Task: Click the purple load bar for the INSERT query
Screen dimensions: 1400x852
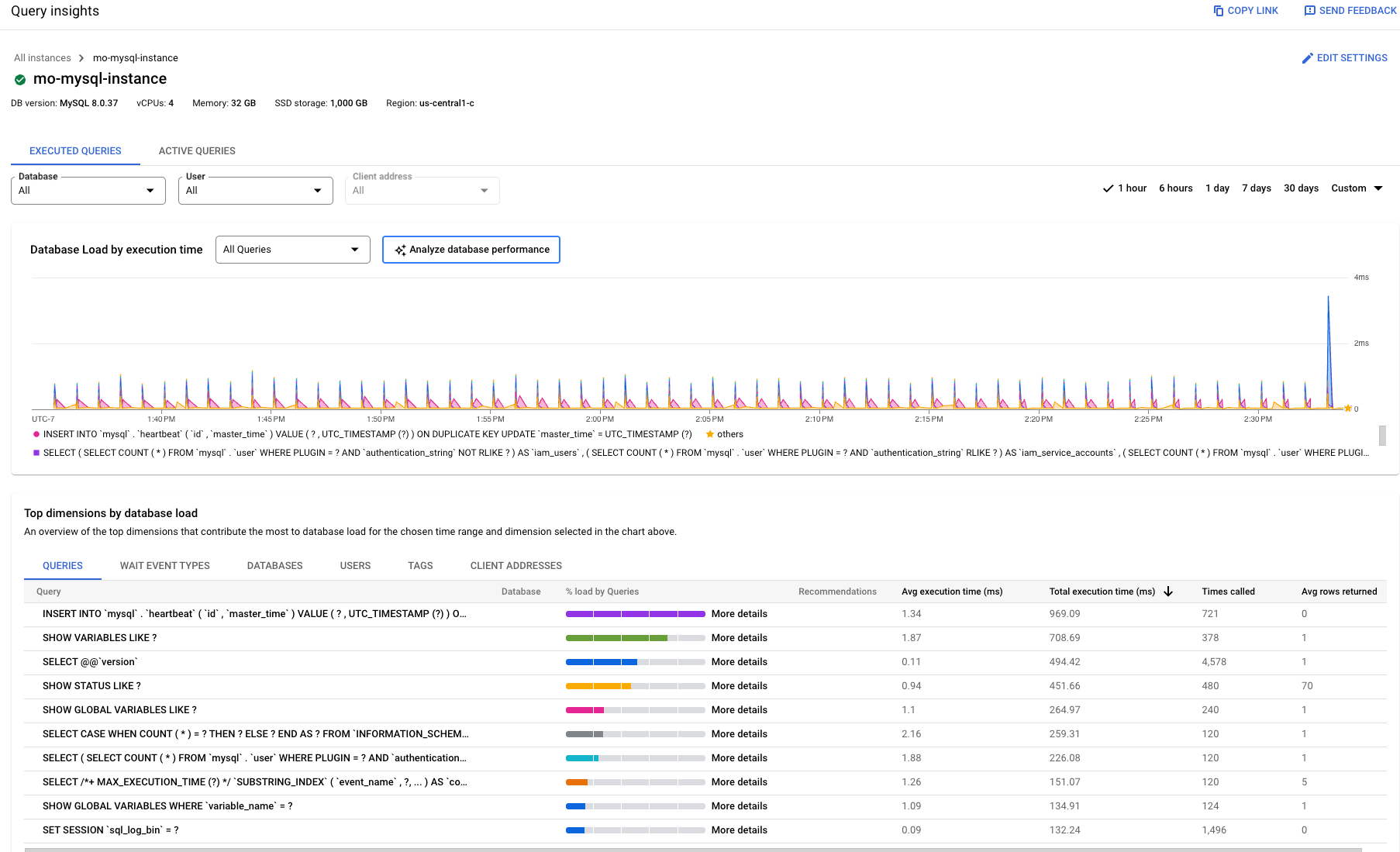Action: (x=636, y=613)
